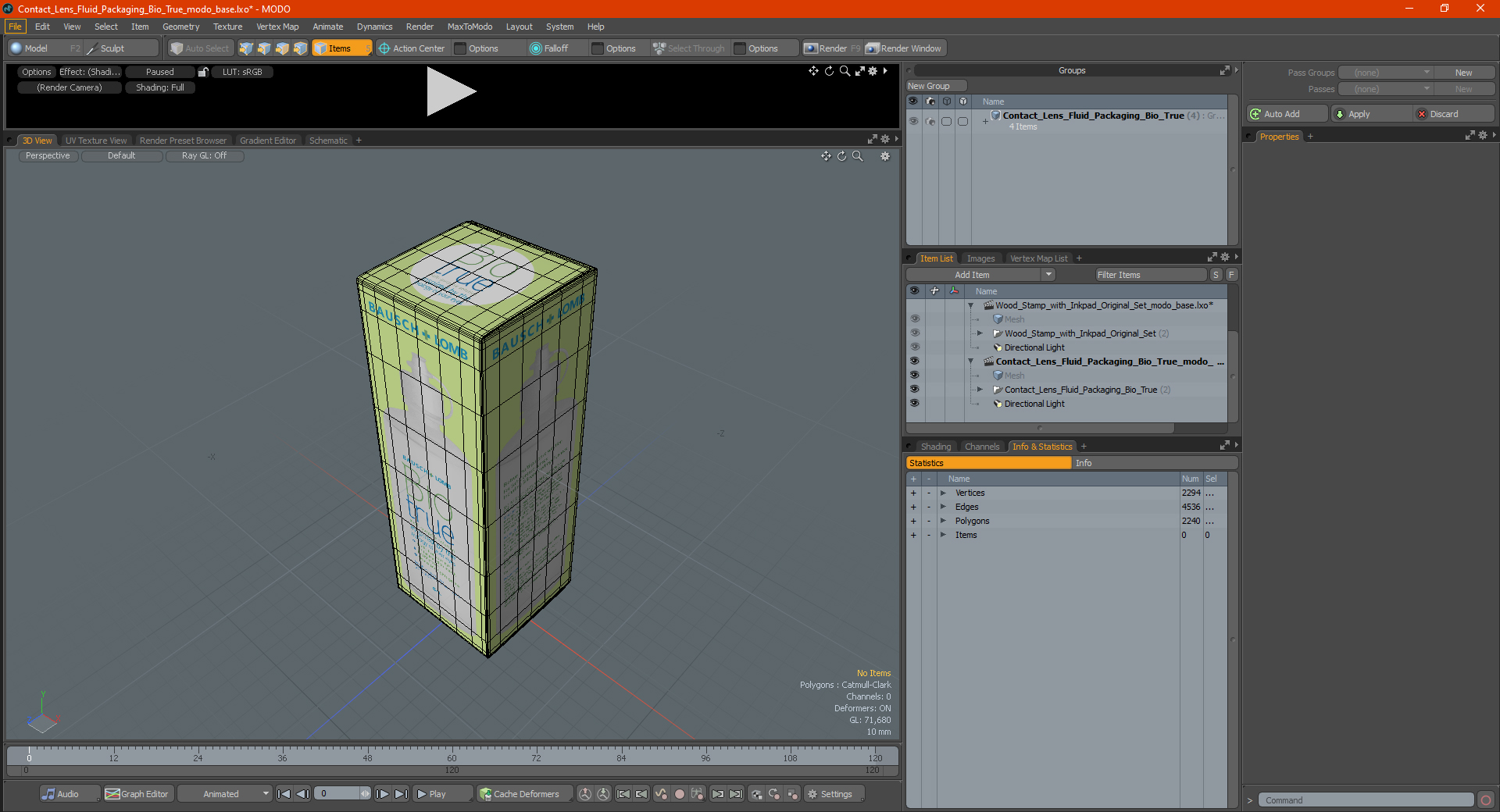1500x812 pixels.
Task: Open Vertex Map List tab
Action: (x=1038, y=258)
